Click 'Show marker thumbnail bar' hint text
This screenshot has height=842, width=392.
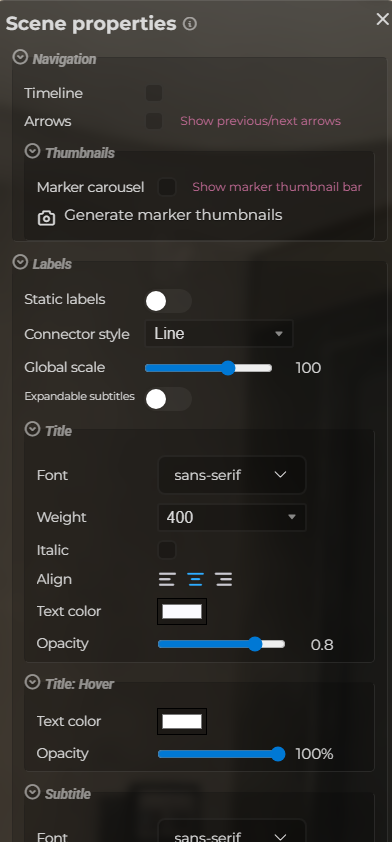tap(277, 187)
